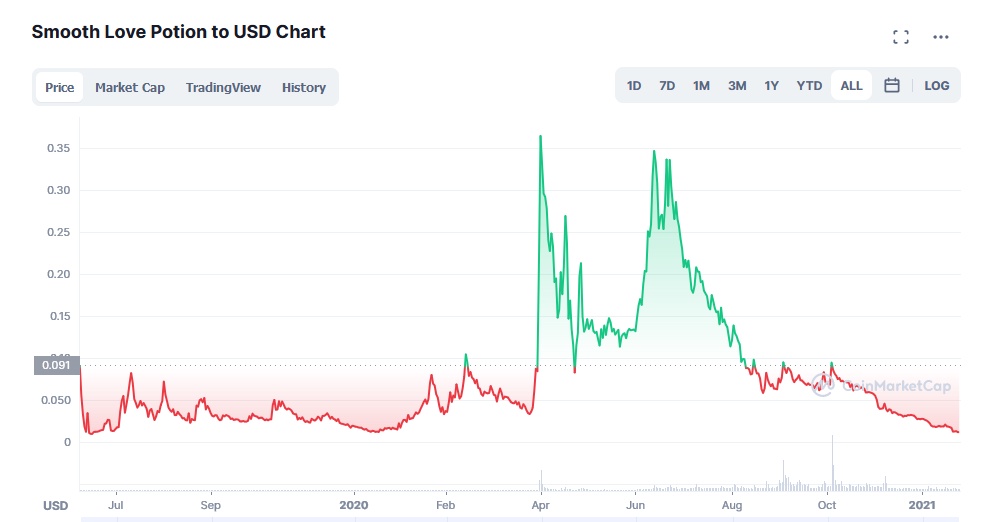Click the CoinMarketCap watermark logo
Screen dimensions: 987x522
[x=880, y=385]
